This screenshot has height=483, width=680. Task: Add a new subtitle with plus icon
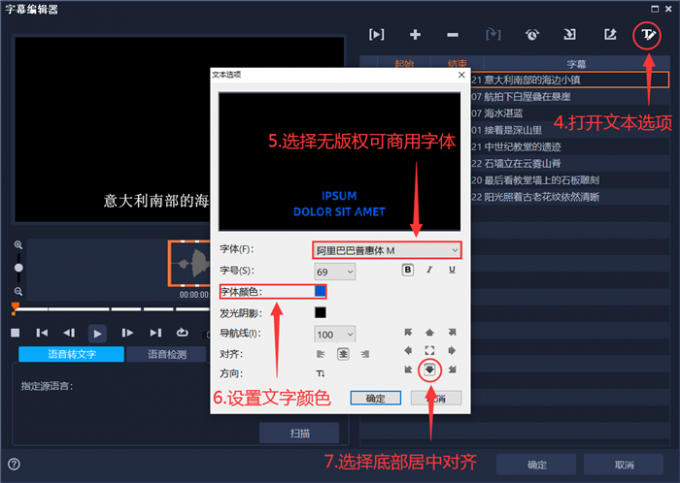(415, 34)
